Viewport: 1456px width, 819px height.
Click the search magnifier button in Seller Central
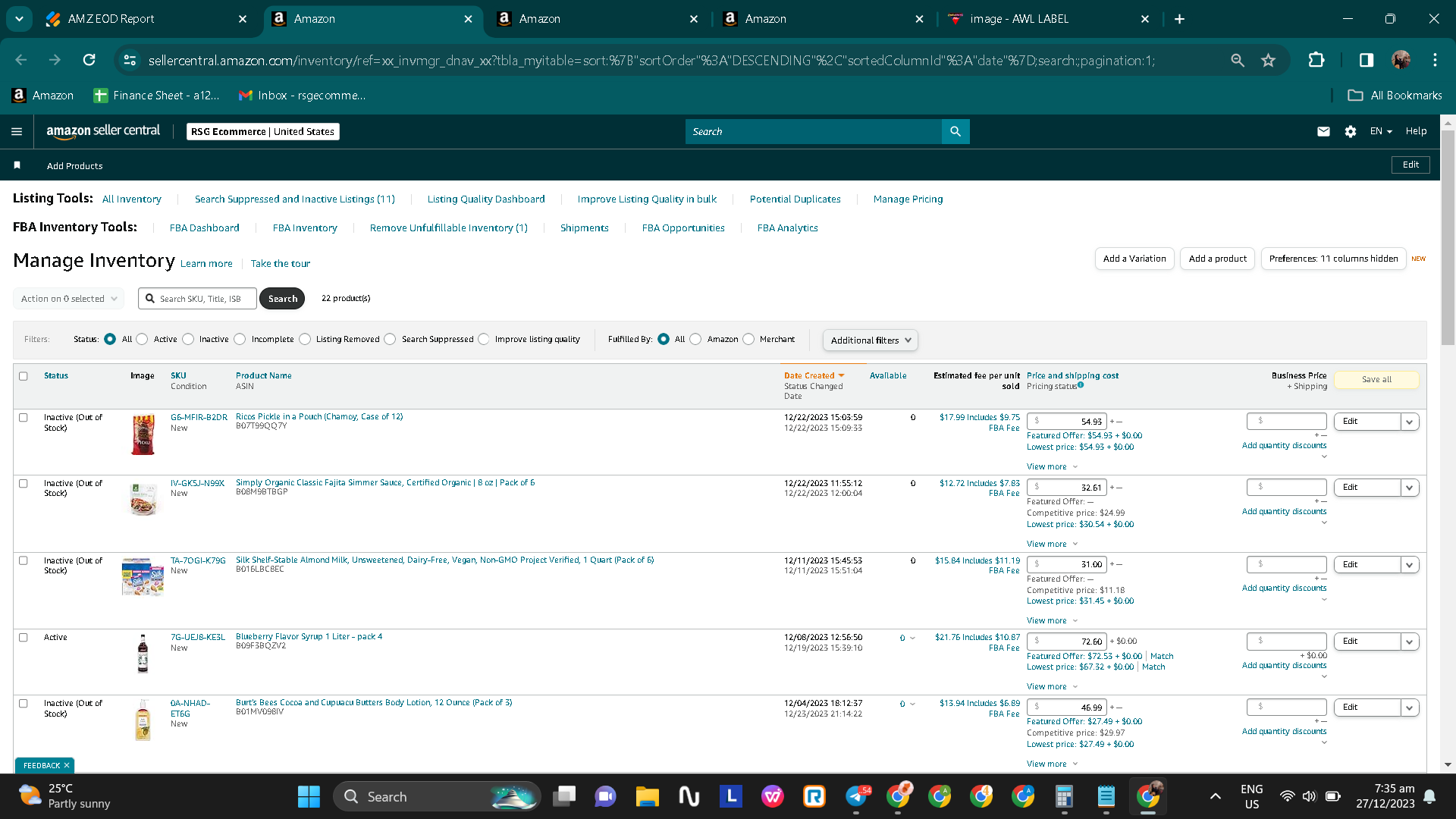pyautogui.click(x=955, y=131)
